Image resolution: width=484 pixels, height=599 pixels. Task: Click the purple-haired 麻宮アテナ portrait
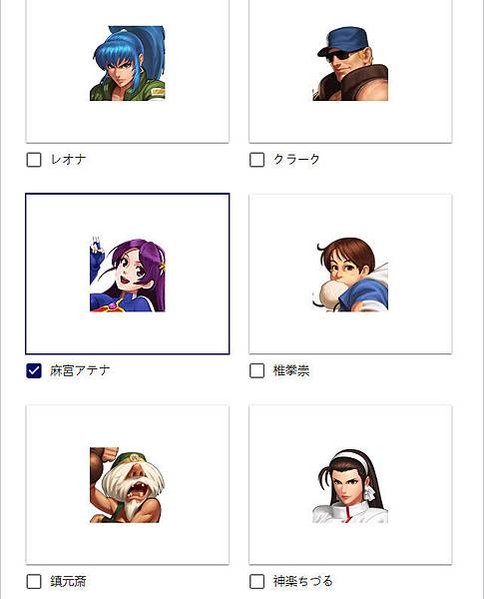click(128, 274)
